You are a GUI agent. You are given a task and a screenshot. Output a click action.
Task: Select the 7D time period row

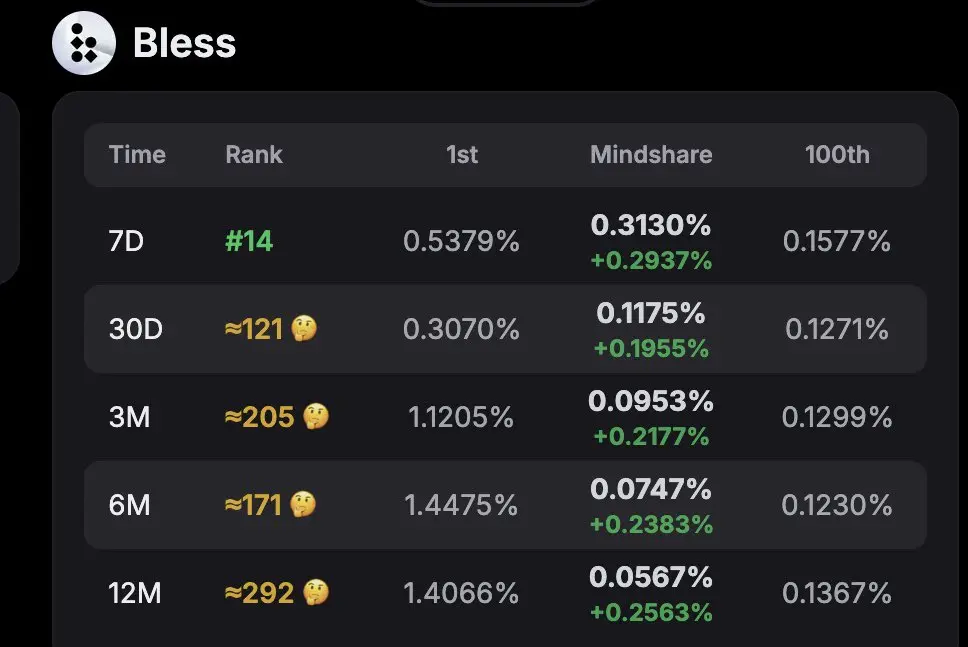click(x=505, y=241)
